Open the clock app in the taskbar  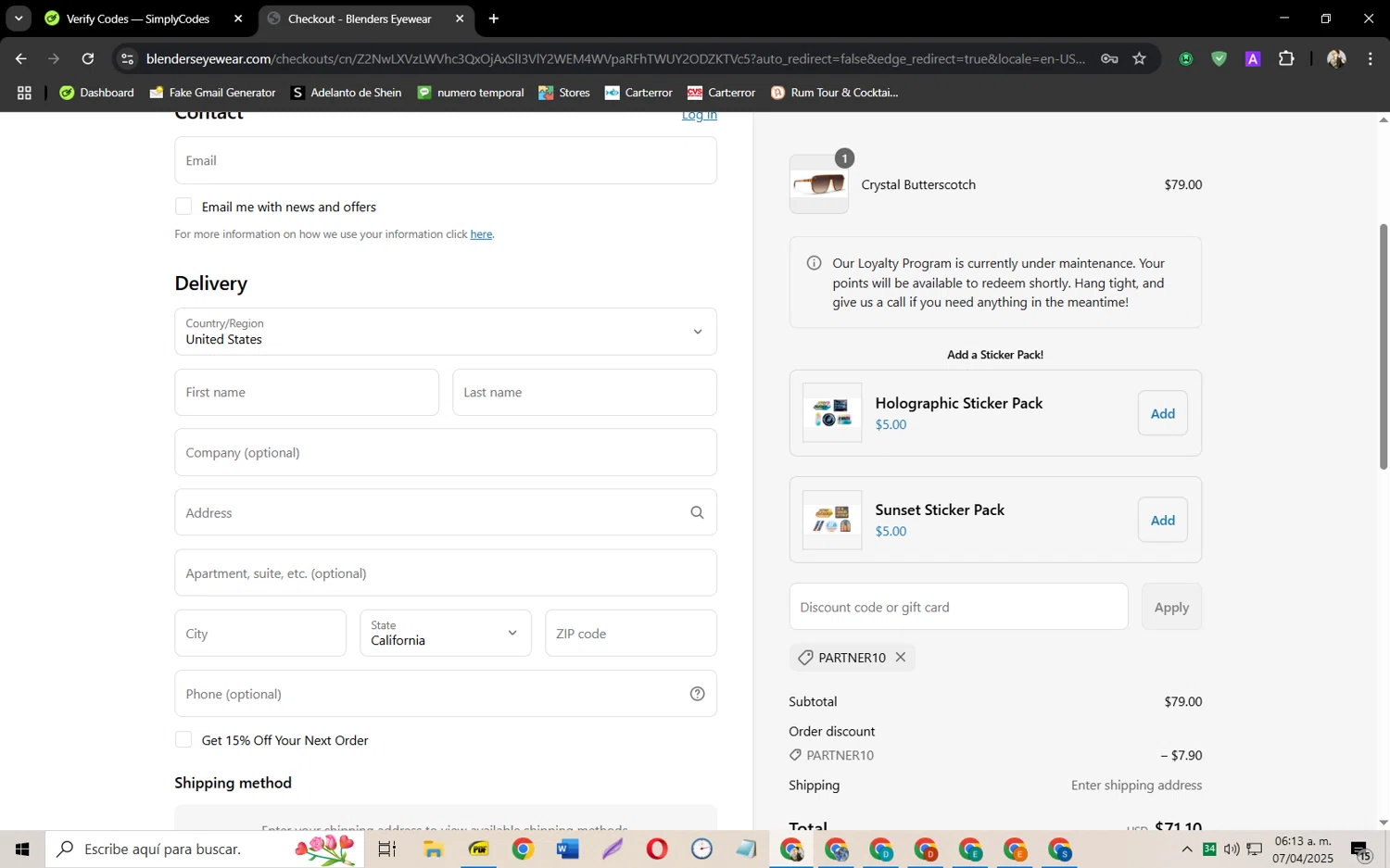pos(701,849)
